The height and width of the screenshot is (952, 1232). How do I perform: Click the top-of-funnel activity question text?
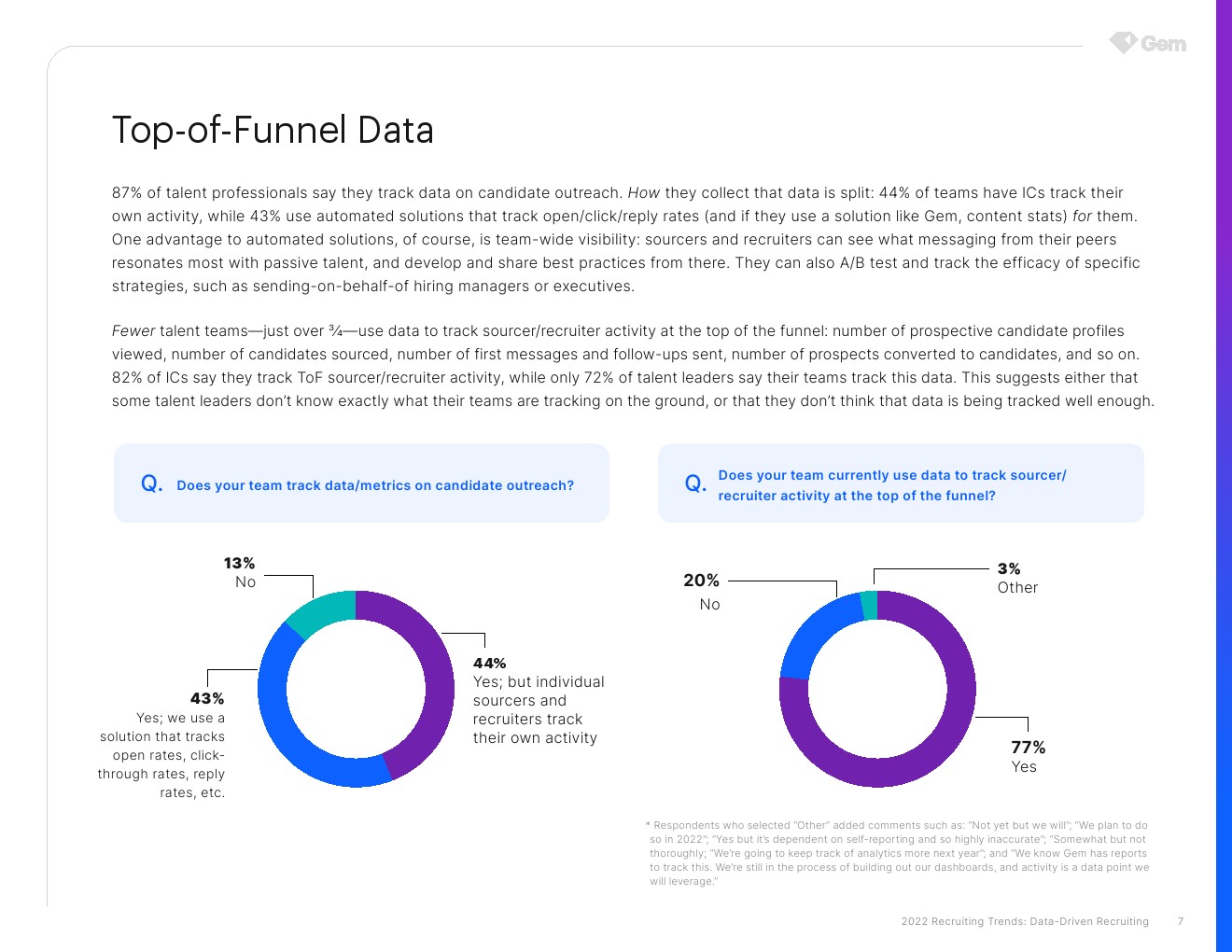click(x=891, y=485)
